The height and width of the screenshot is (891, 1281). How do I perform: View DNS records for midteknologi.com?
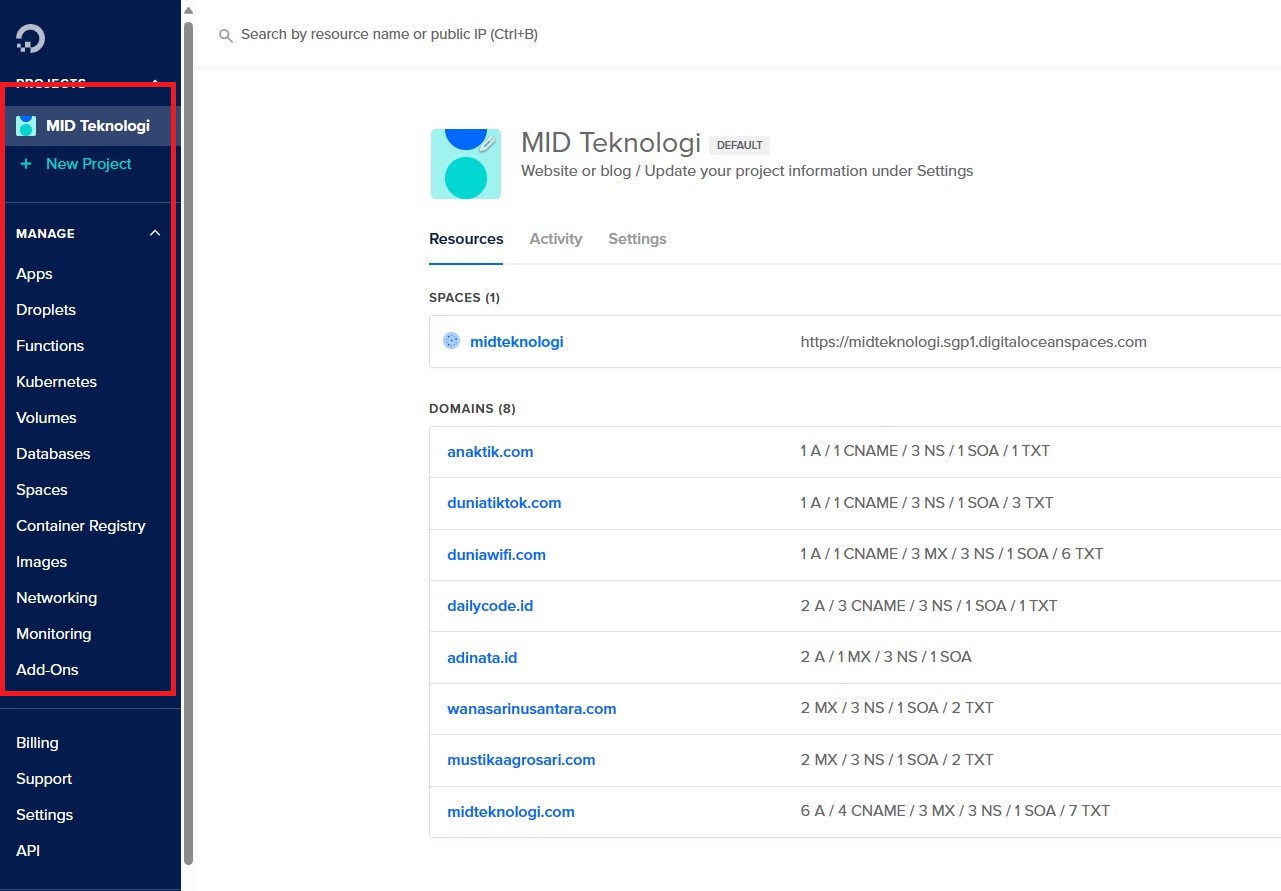coord(511,811)
